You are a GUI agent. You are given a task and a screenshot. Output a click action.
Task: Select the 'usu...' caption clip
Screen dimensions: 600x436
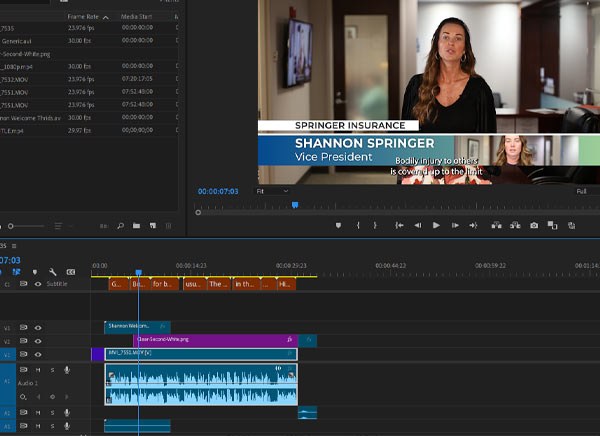pos(194,284)
